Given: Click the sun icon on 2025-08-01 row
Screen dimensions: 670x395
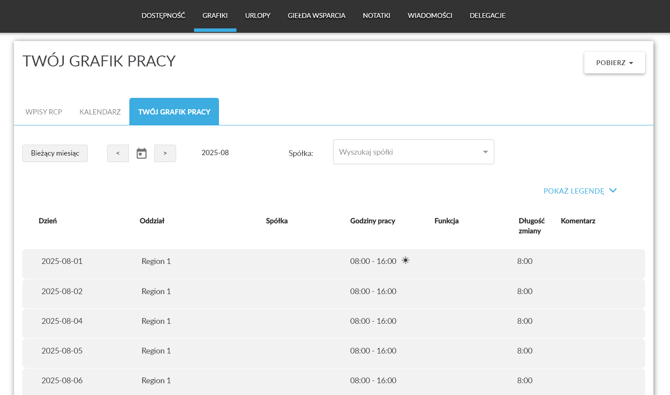Looking at the screenshot, I should (406, 260).
